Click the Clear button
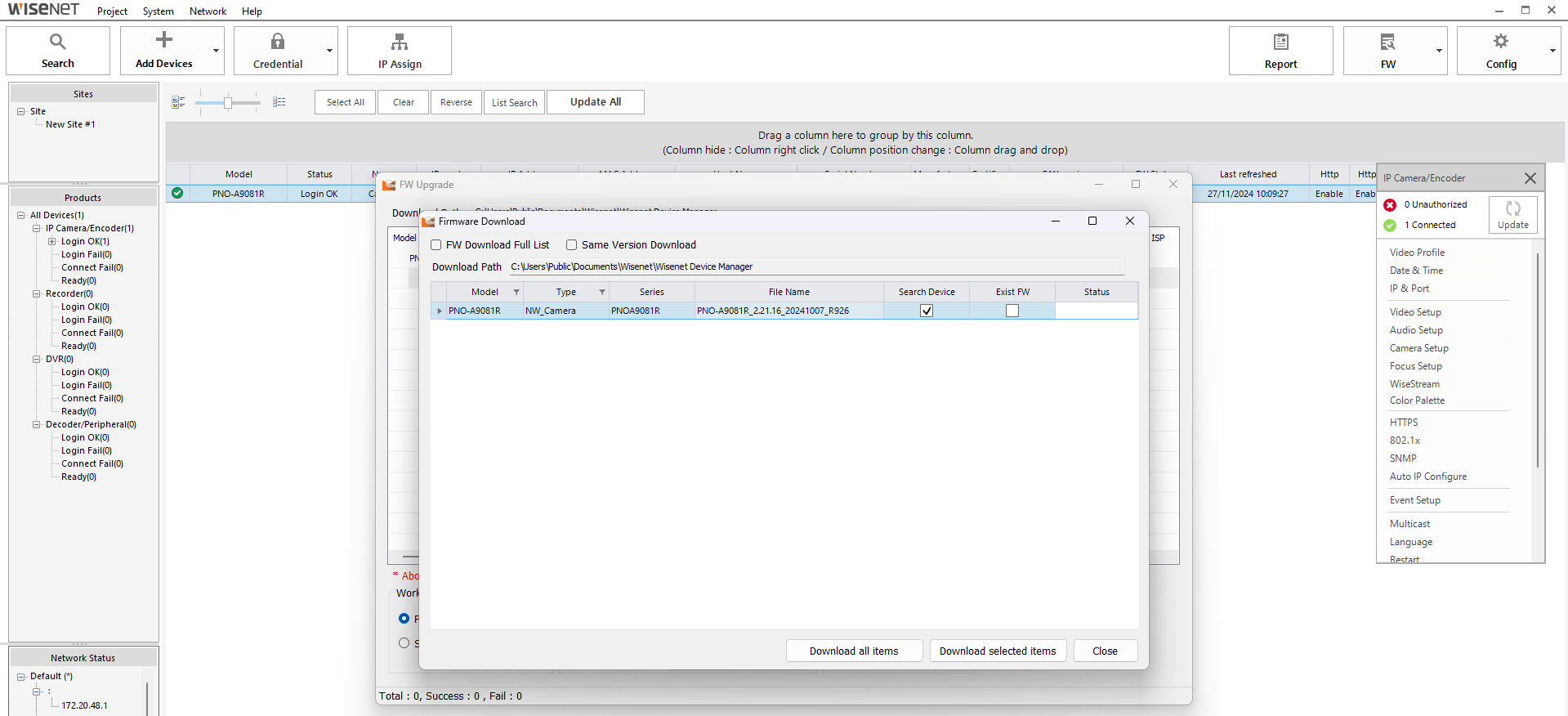Image resolution: width=1568 pixels, height=716 pixels. 403,102
